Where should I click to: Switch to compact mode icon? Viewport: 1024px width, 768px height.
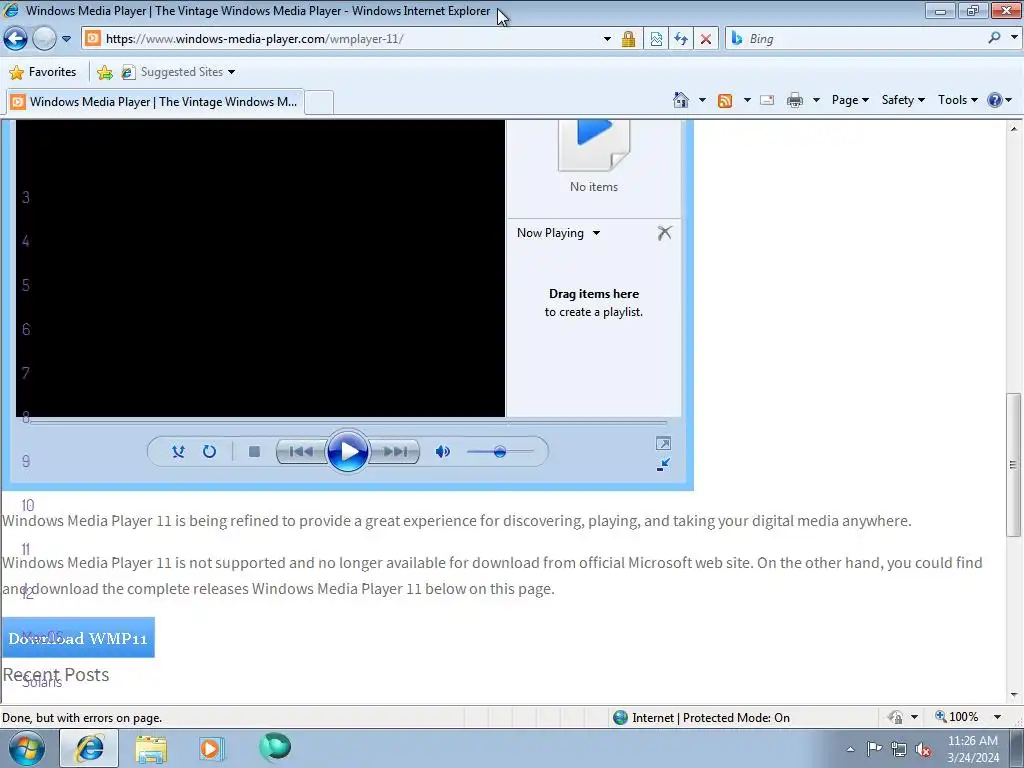[x=663, y=464]
